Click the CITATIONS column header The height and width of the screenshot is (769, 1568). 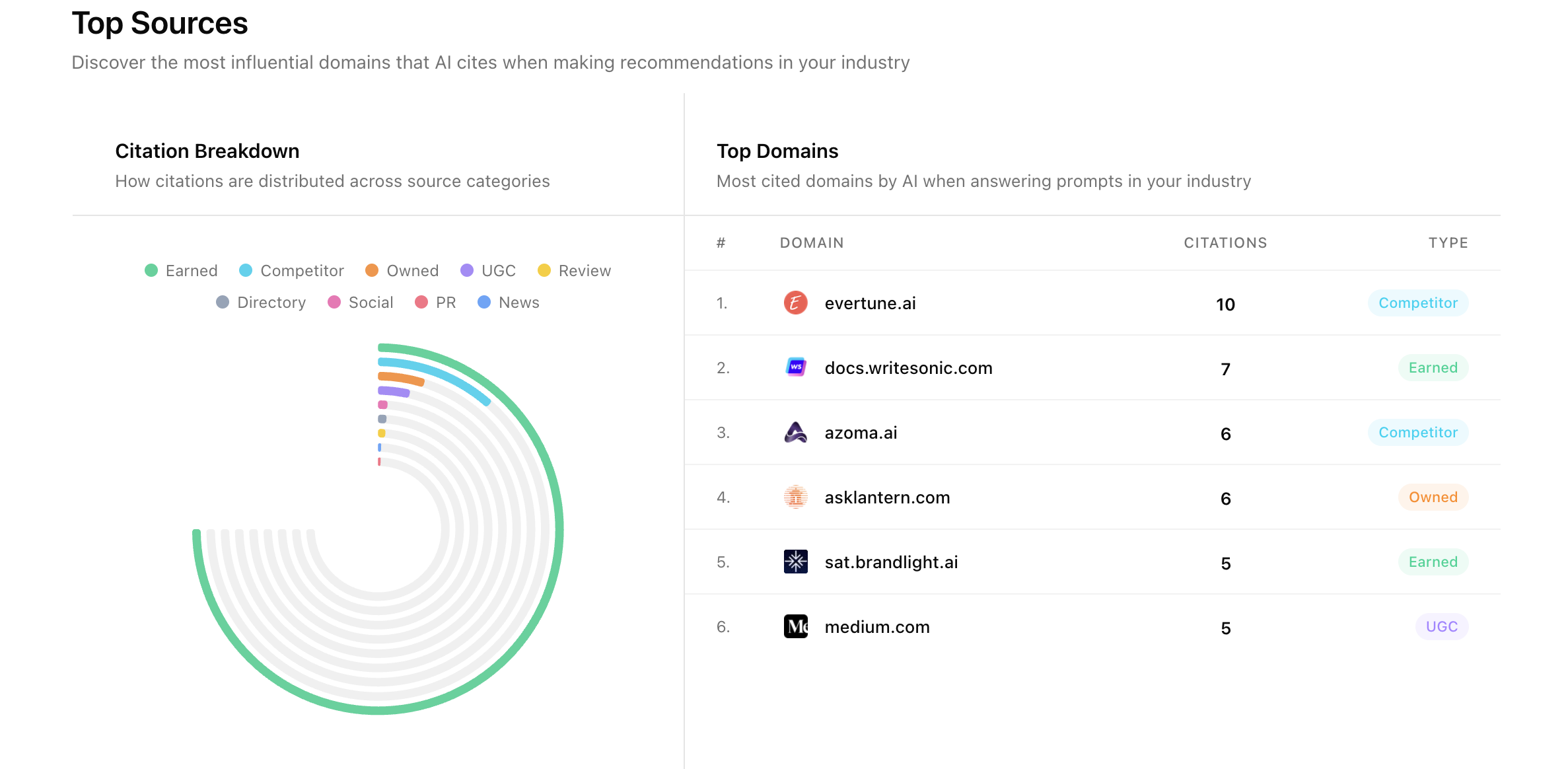point(1225,242)
